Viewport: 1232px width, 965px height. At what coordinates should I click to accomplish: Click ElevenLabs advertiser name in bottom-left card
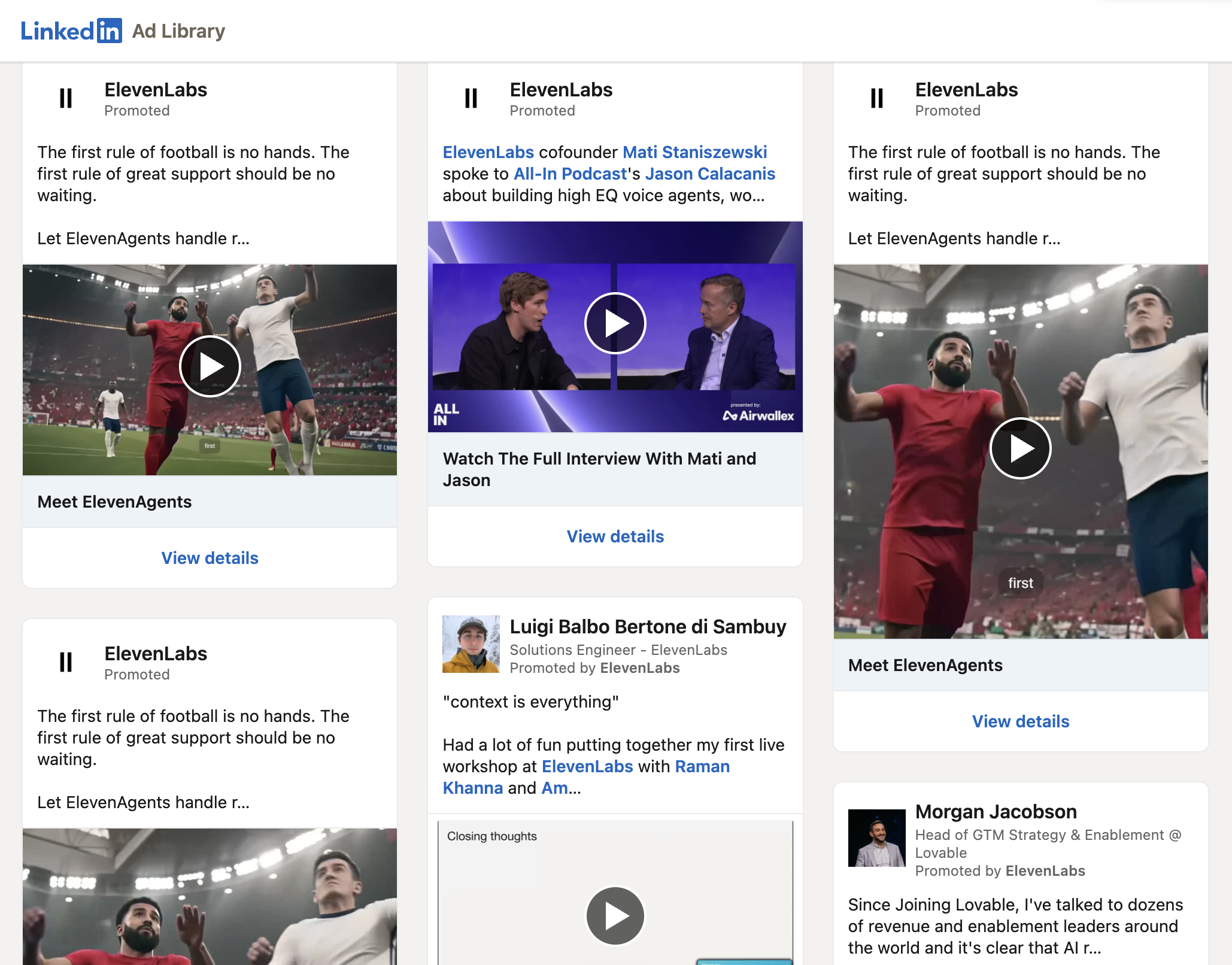156,654
